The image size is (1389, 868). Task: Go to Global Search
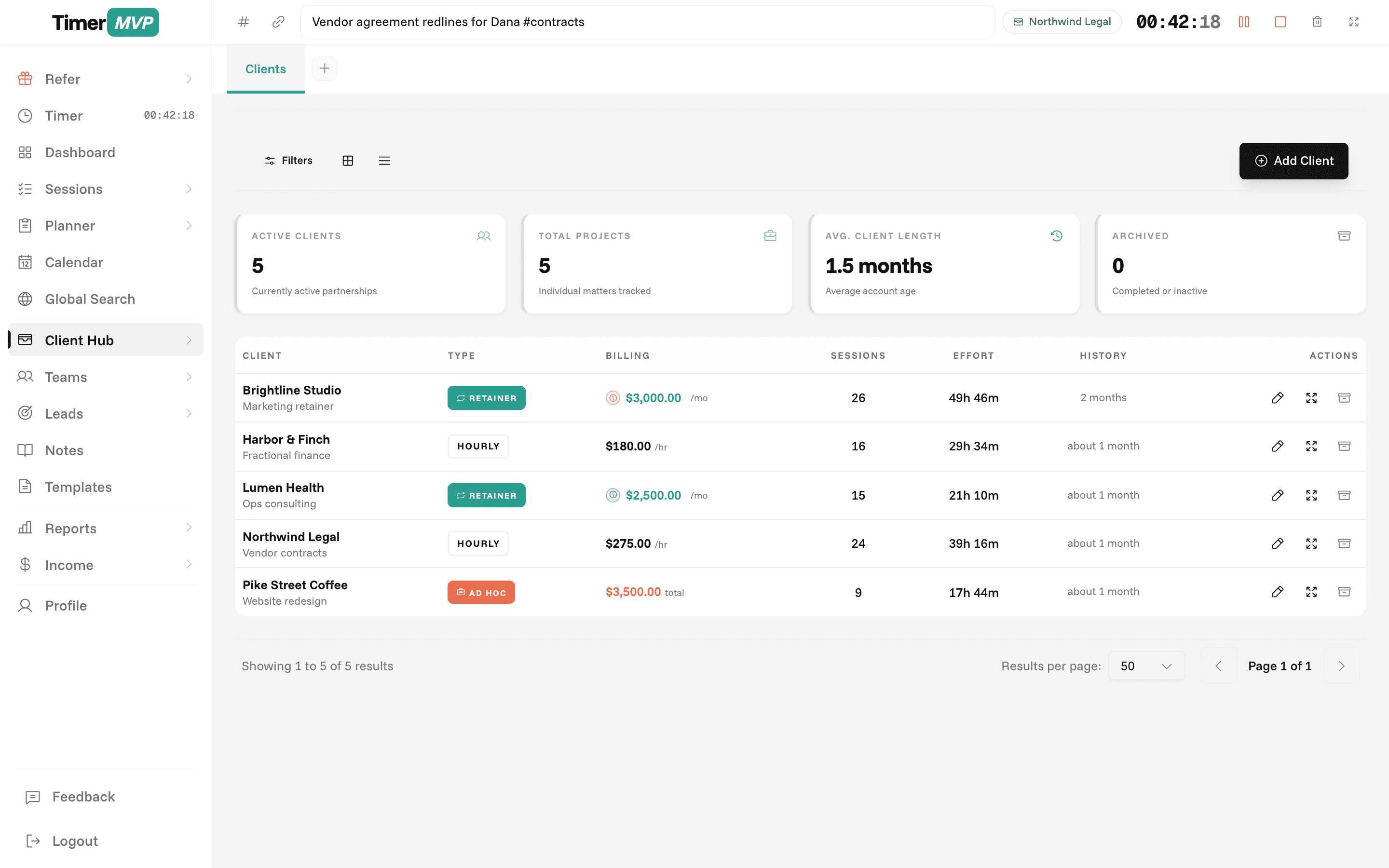pos(106,299)
